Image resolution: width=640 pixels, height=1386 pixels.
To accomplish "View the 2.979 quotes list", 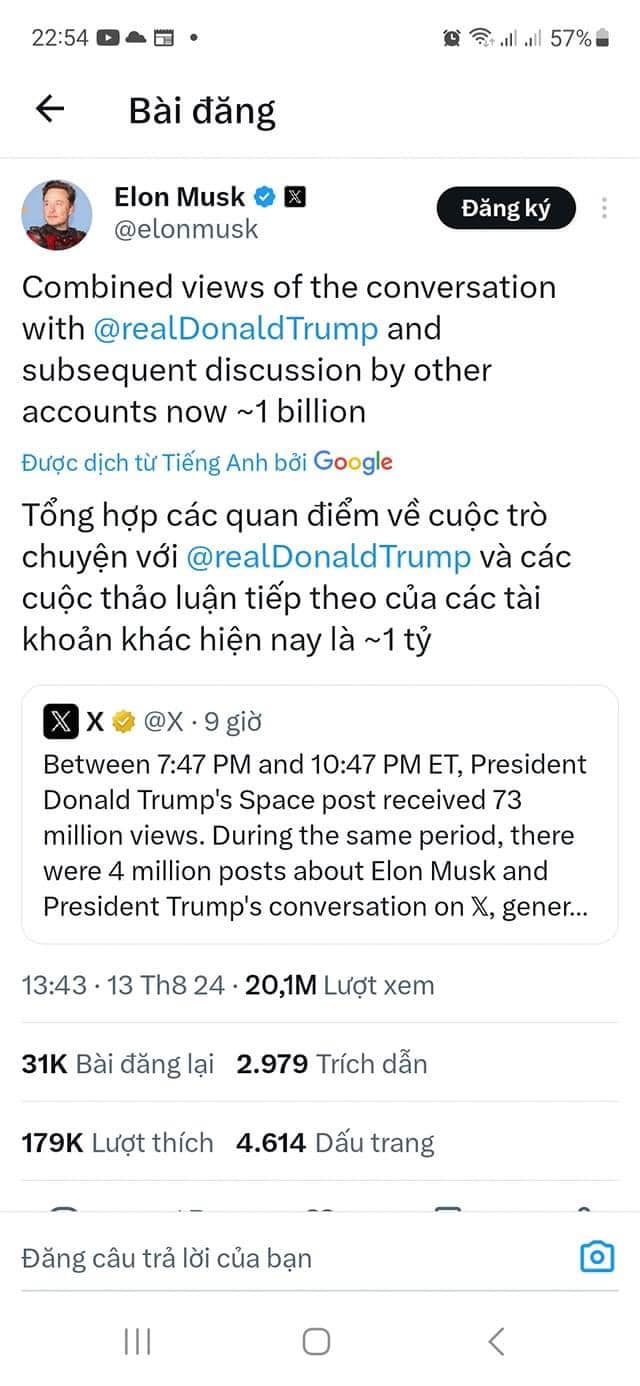I will 332,1064.
